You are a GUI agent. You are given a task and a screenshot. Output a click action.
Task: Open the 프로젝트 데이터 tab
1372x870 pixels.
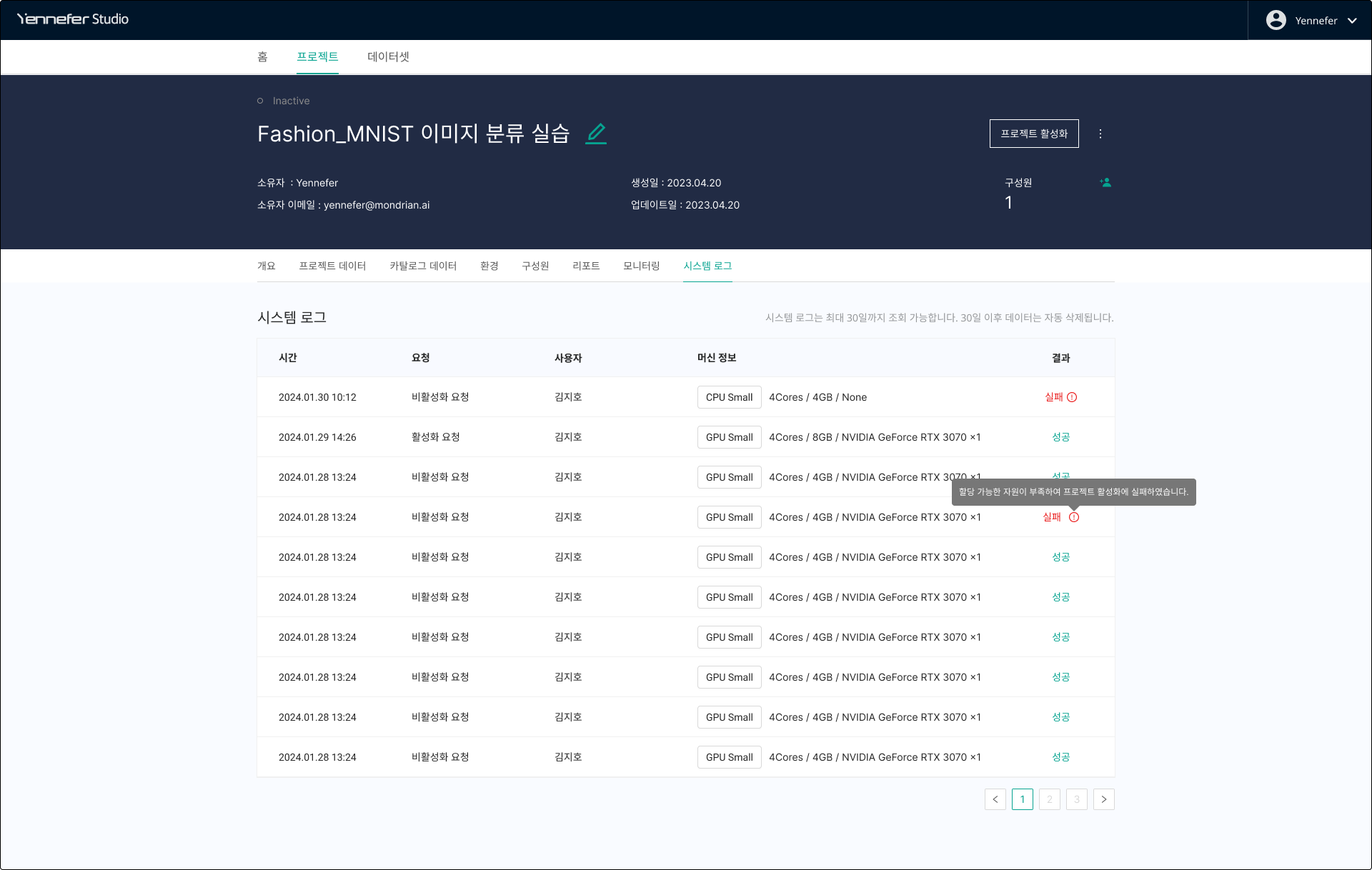[x=332, y=266]
